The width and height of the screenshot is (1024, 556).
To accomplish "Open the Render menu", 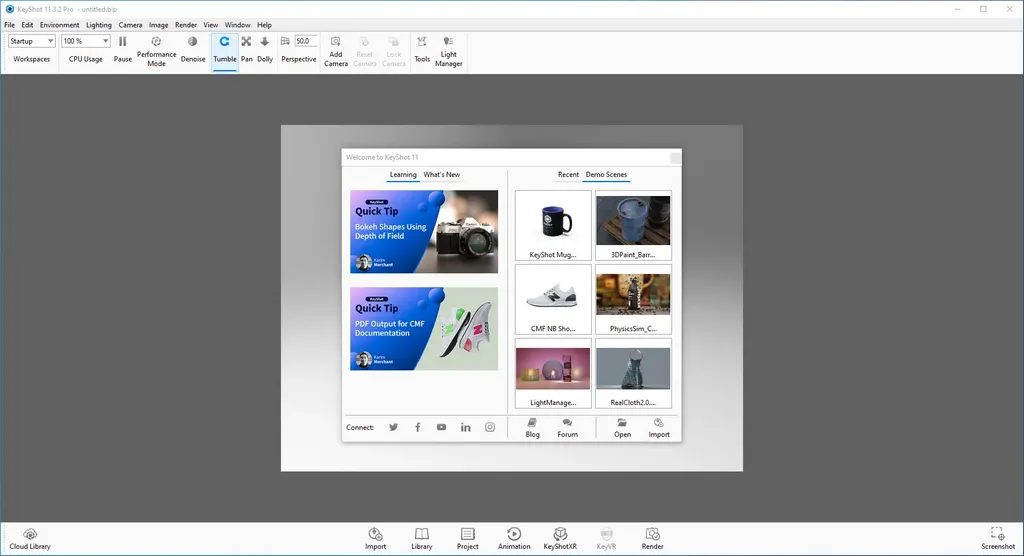I will coord(186,25).
